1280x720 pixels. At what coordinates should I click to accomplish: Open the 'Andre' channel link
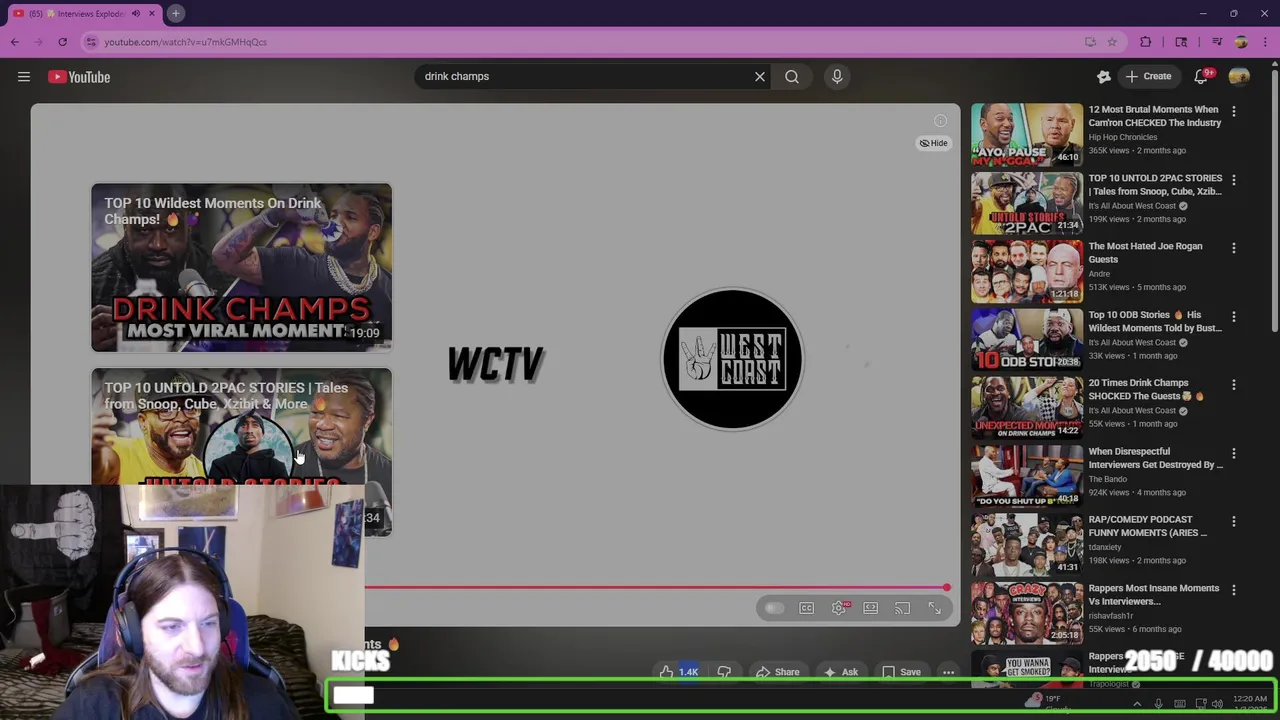point(1099,274)
